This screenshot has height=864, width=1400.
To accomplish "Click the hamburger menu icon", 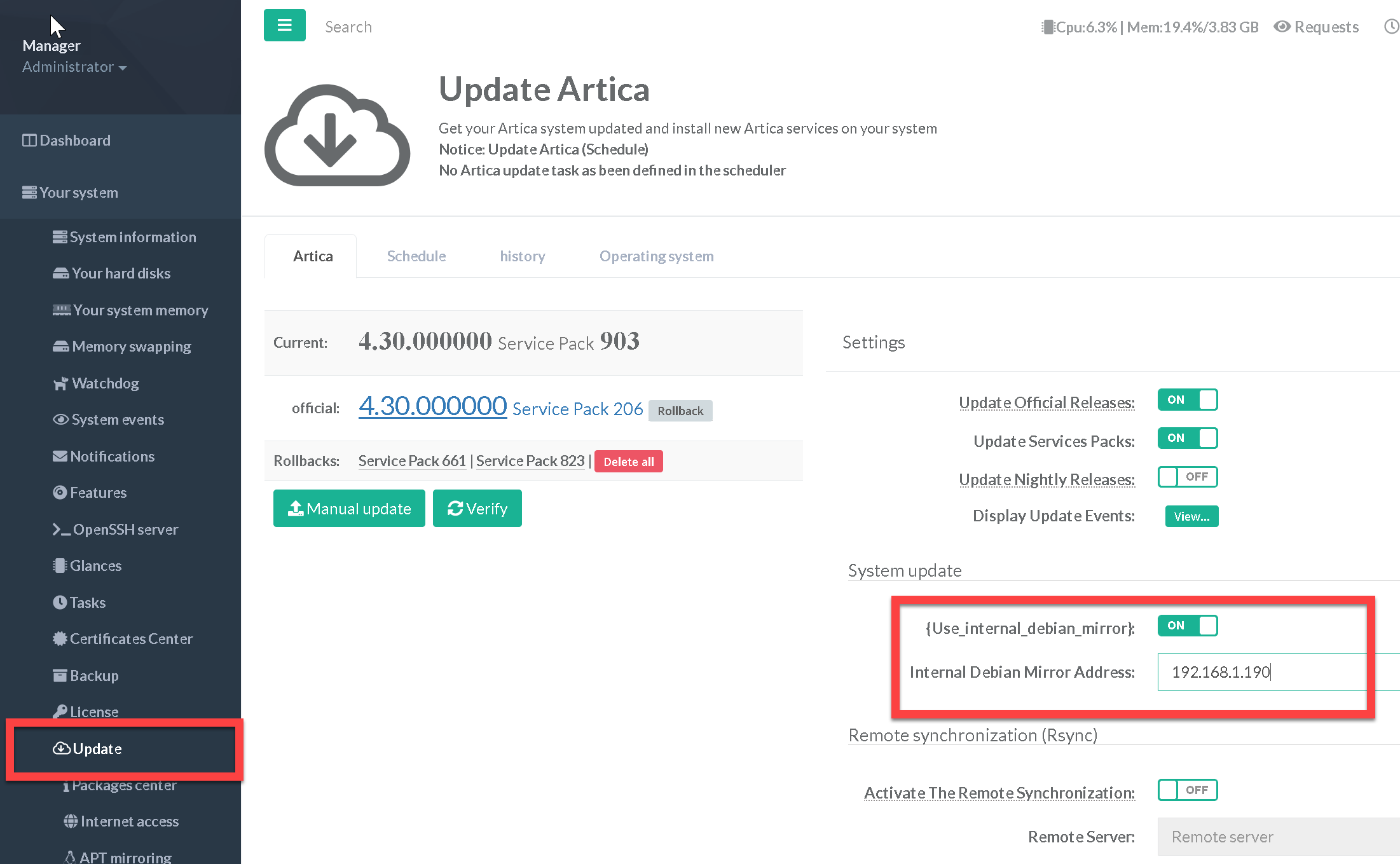I will (x=284, y=25).
